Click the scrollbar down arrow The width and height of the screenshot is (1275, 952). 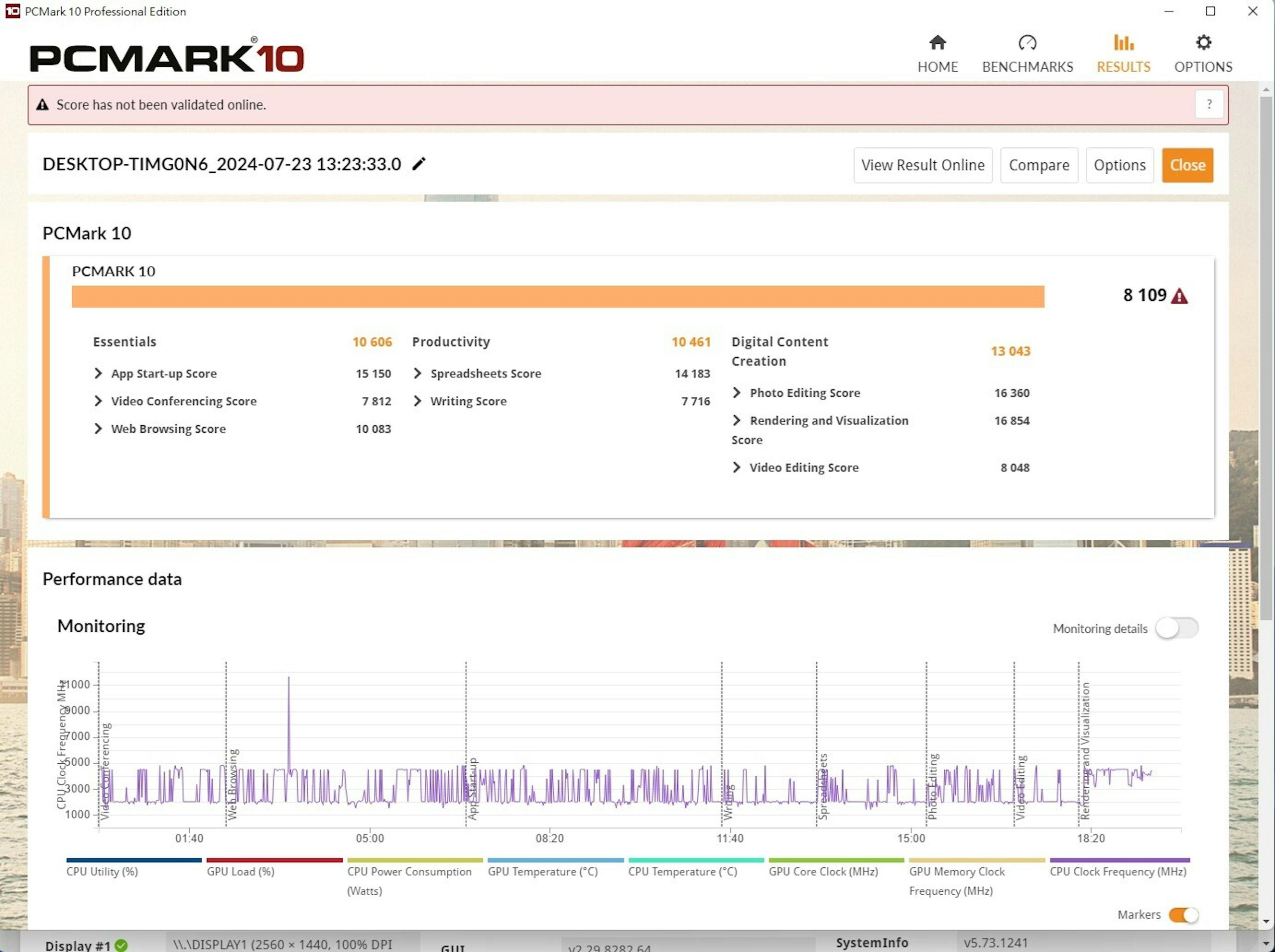(1266, 922)
